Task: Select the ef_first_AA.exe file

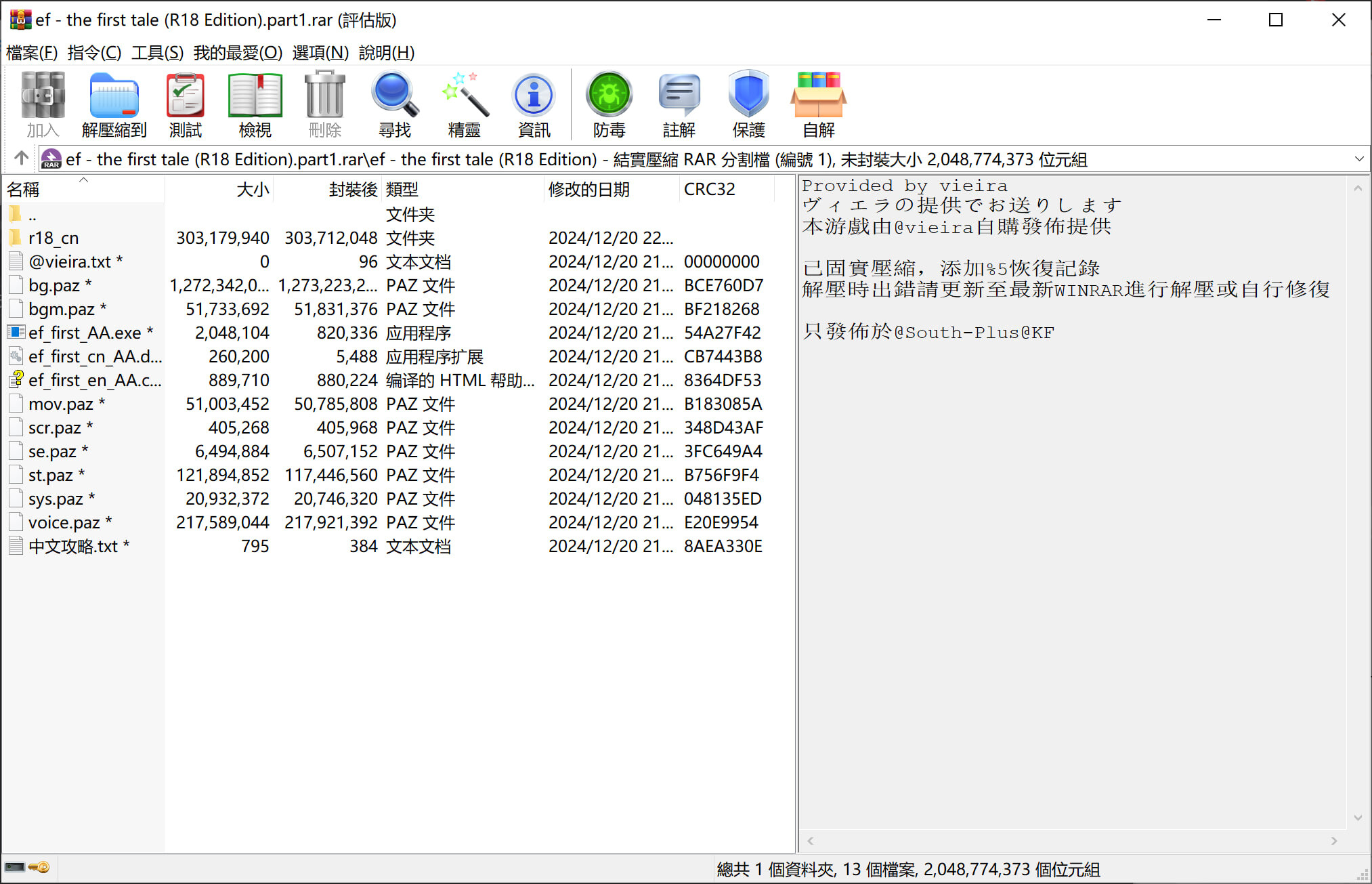Action: point(85,333)
